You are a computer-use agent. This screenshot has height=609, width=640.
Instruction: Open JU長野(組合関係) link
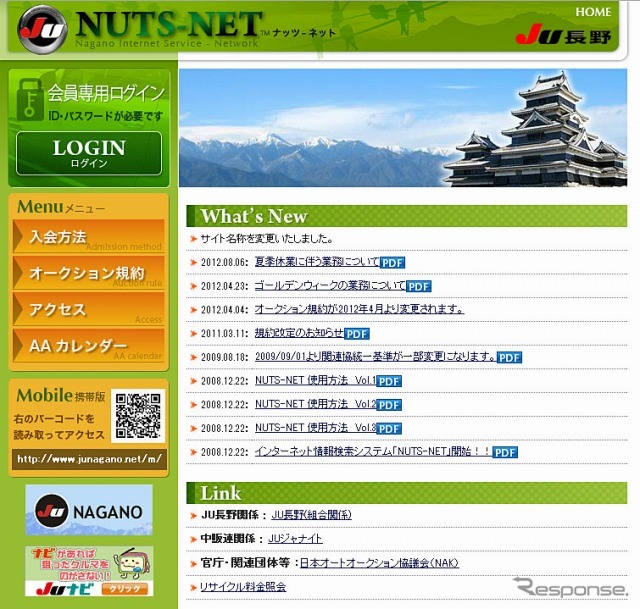pyautogui.click(x=311, y=515)
